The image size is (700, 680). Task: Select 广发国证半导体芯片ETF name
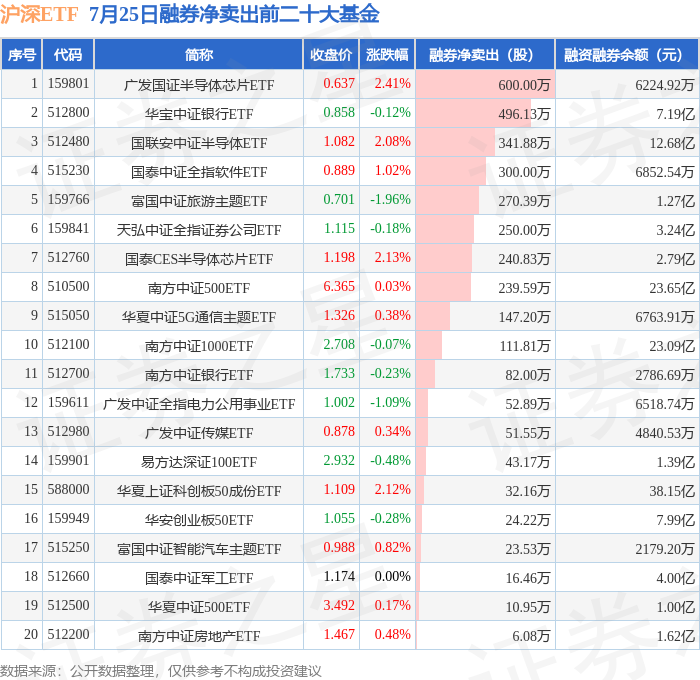tap(199, 84)
